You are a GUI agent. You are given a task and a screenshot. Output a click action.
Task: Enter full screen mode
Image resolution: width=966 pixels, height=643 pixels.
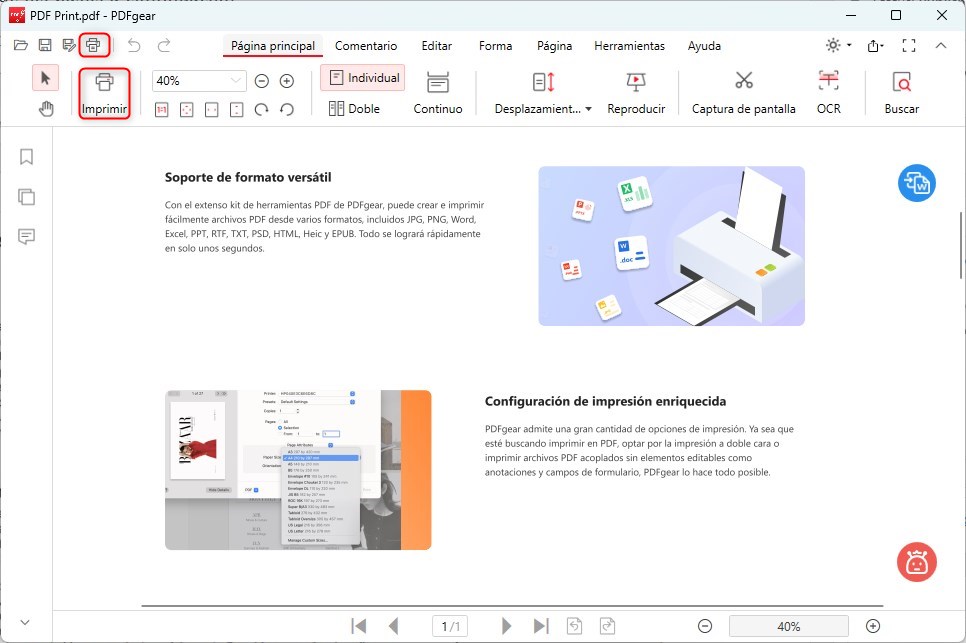coord(909,46)
